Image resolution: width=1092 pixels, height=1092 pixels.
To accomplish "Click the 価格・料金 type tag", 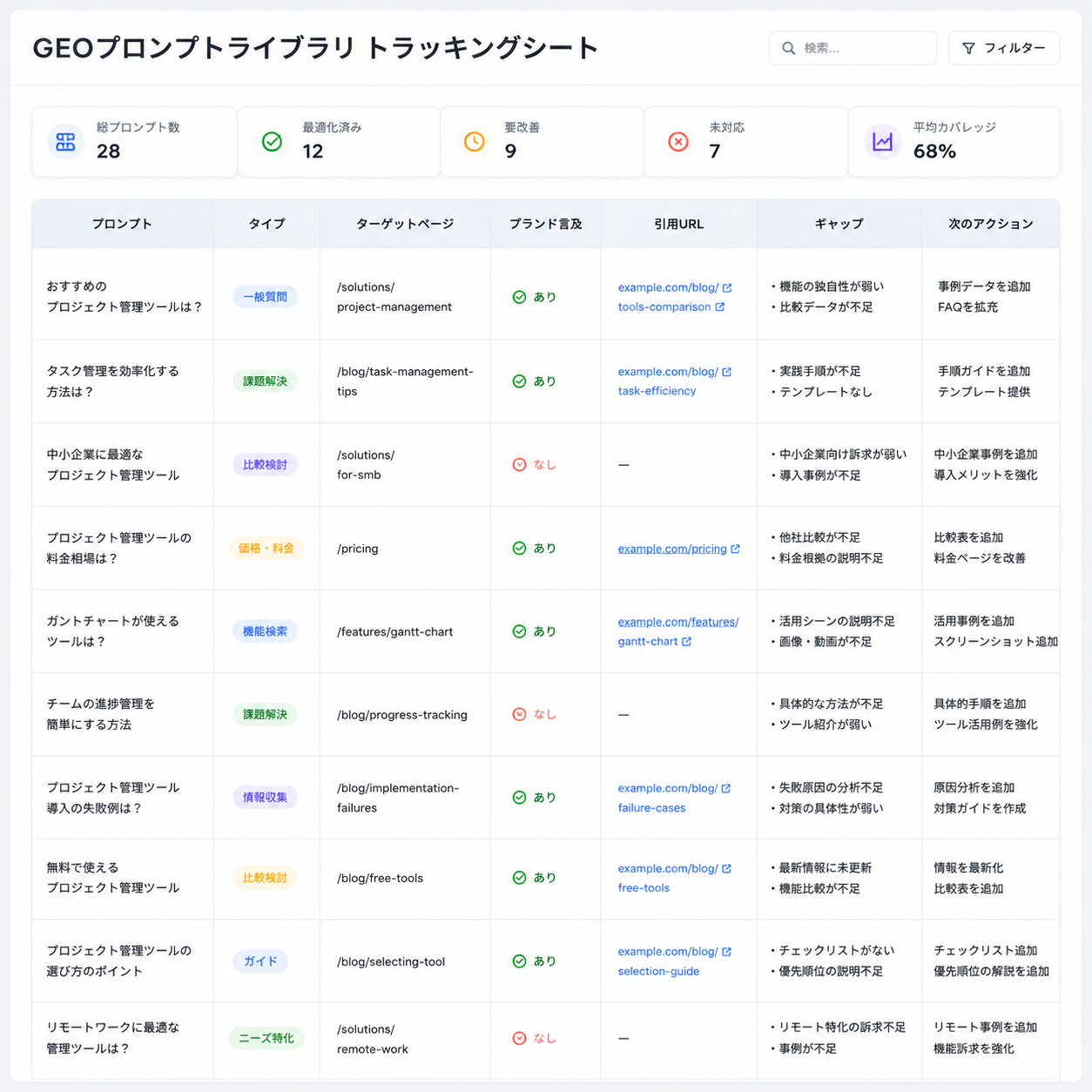I will (266, 549).
